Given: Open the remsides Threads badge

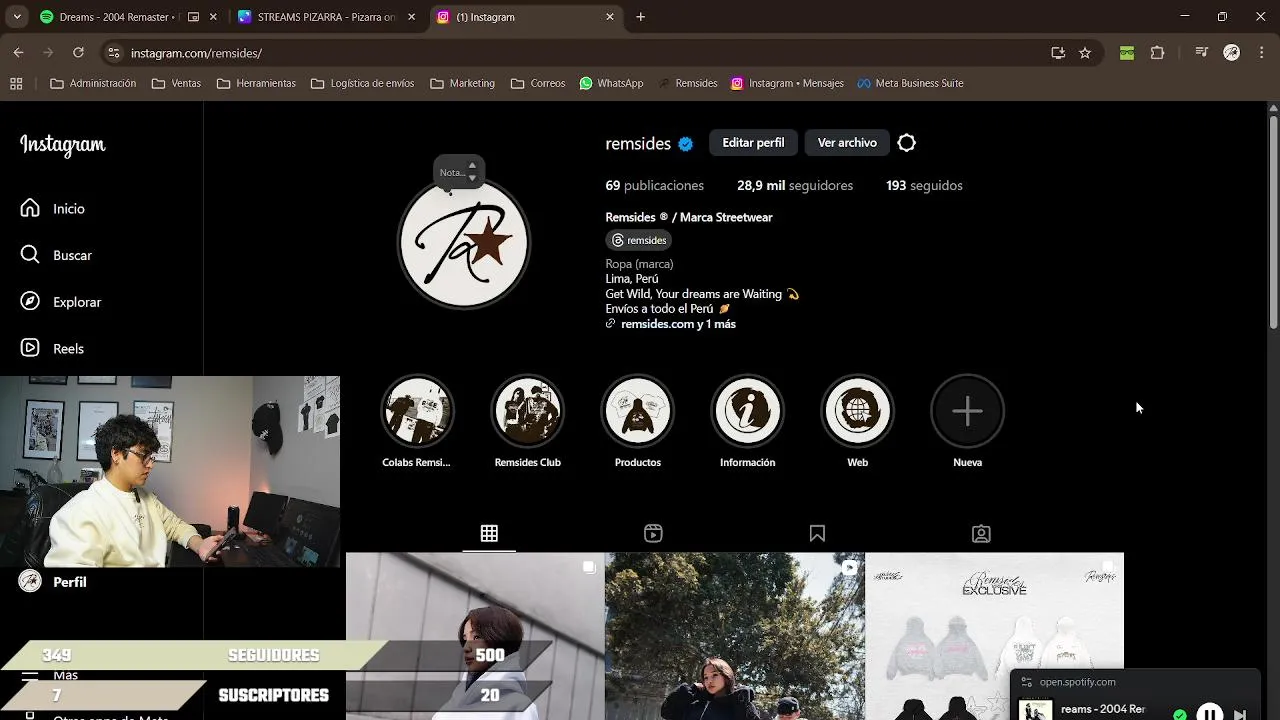Looking at the screenshot, I should (638, 240).
